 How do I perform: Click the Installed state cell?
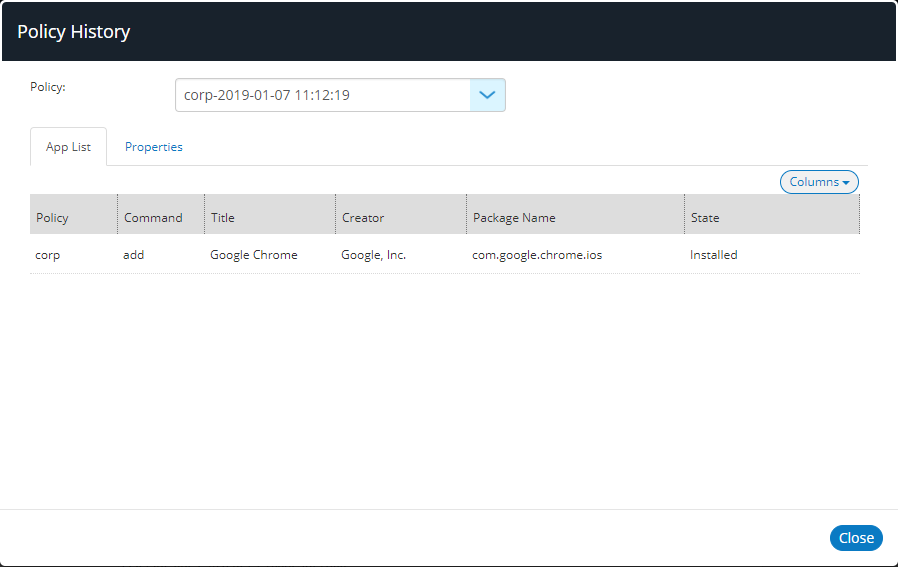tap(714, 255)
